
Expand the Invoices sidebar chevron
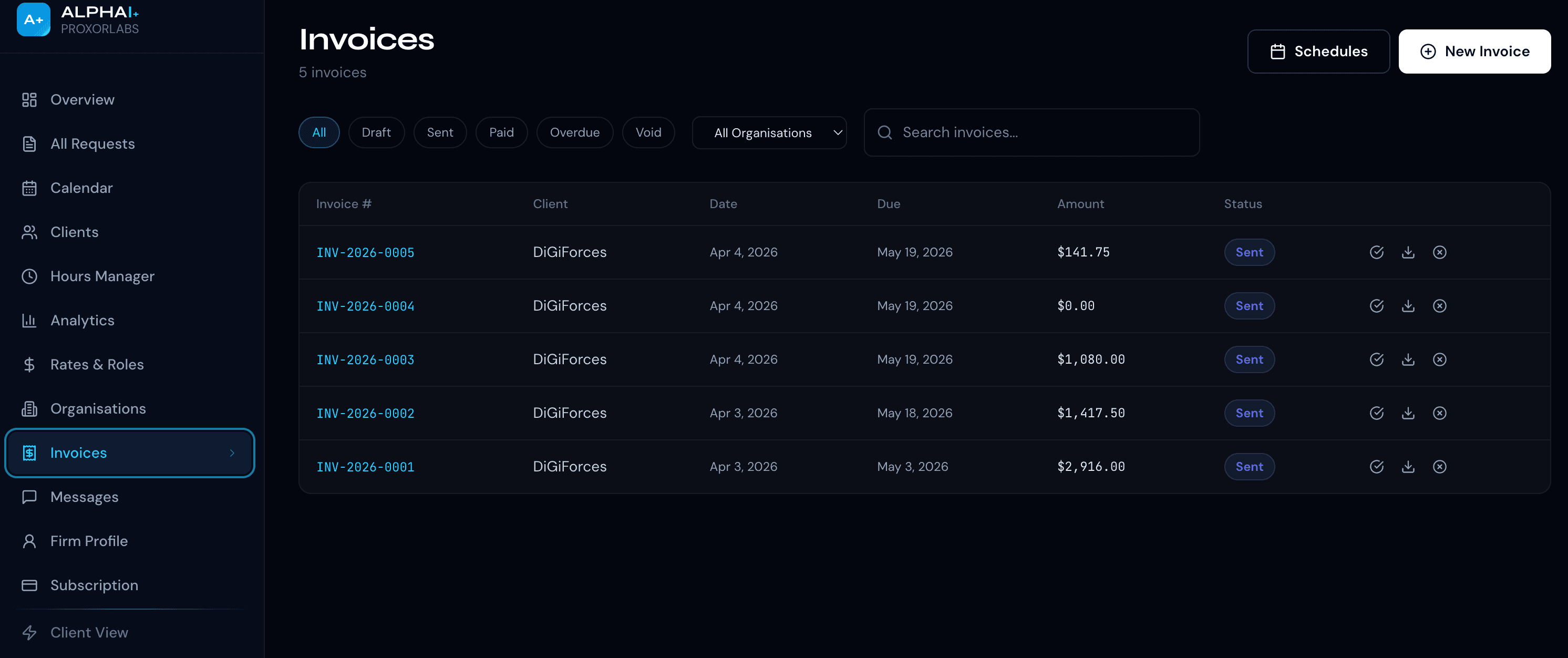232,453
